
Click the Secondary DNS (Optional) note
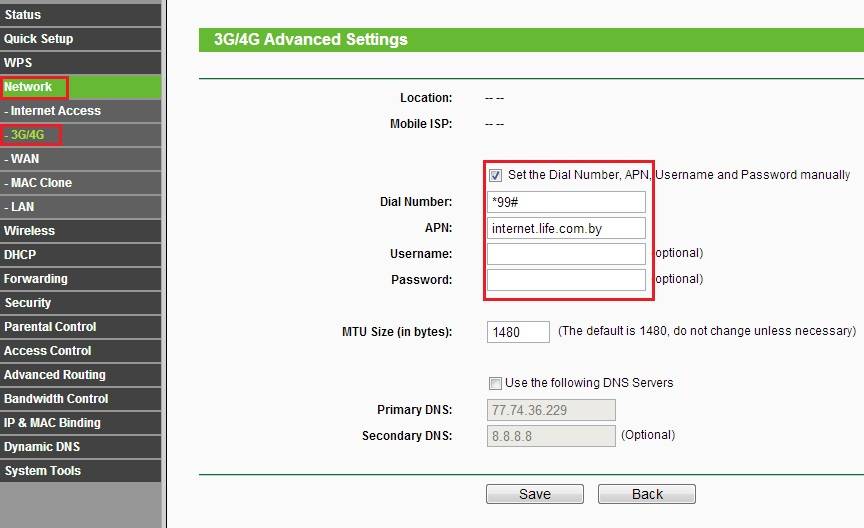pos(648,435)
